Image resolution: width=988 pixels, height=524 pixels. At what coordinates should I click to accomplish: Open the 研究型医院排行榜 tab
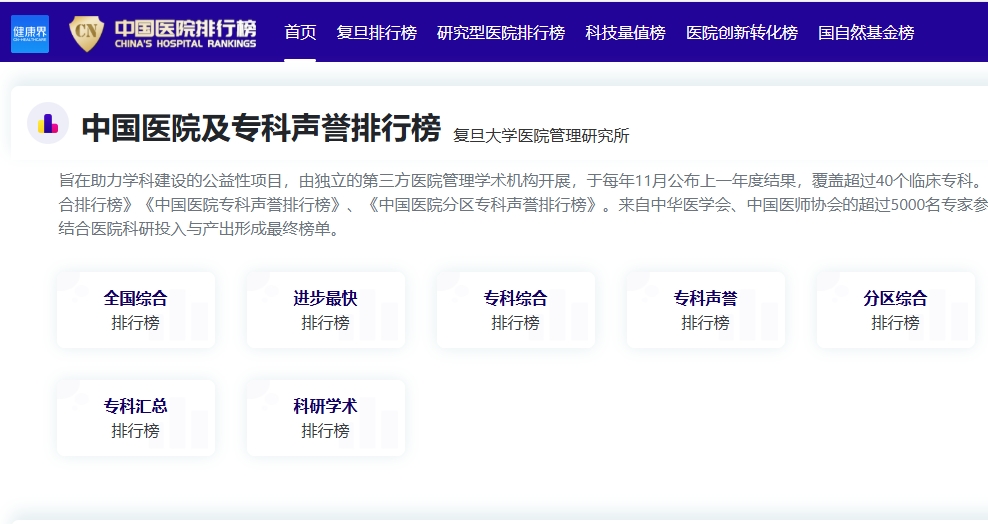[x=501, y=32]
